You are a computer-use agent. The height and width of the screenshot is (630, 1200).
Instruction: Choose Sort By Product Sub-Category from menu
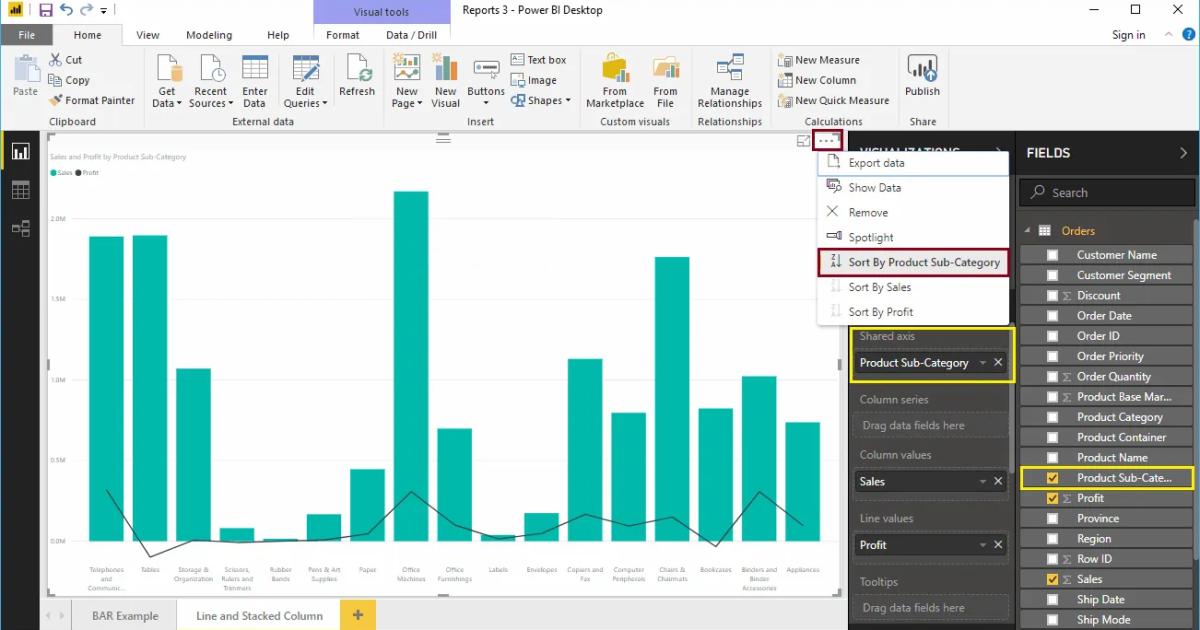(924, 262)
